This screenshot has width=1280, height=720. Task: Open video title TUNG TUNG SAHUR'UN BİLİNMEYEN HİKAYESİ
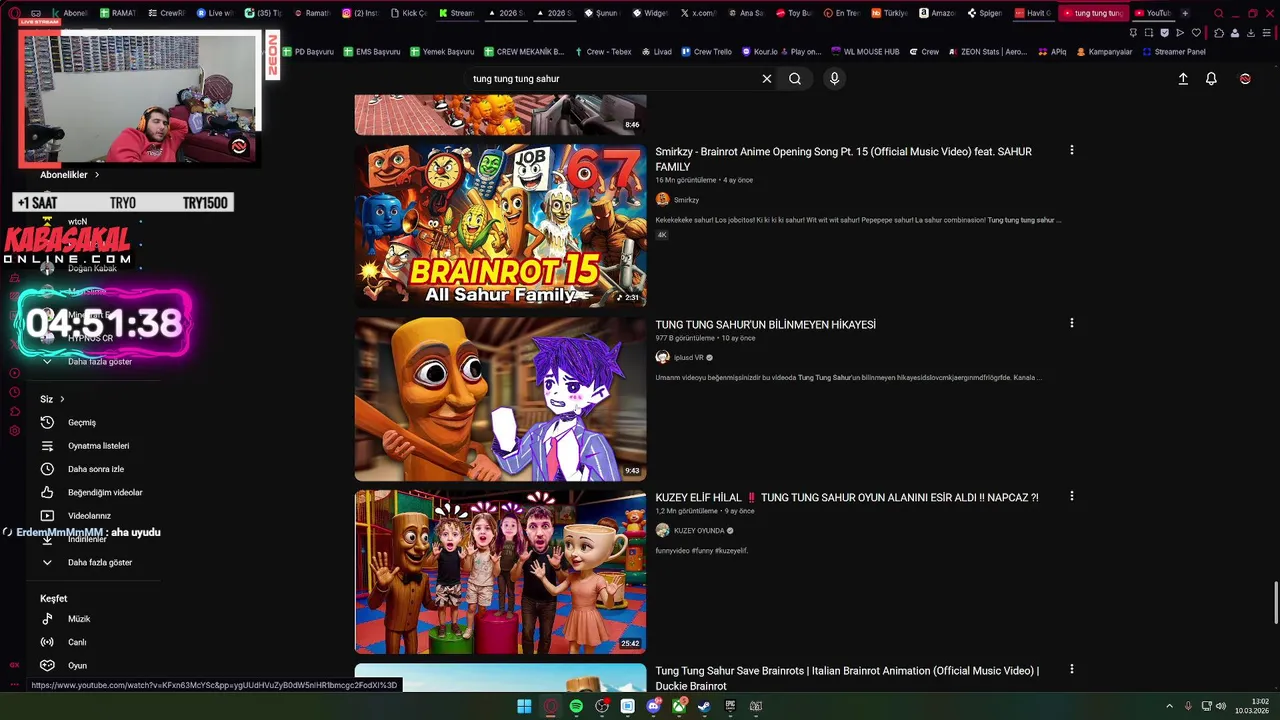[765, 325]
